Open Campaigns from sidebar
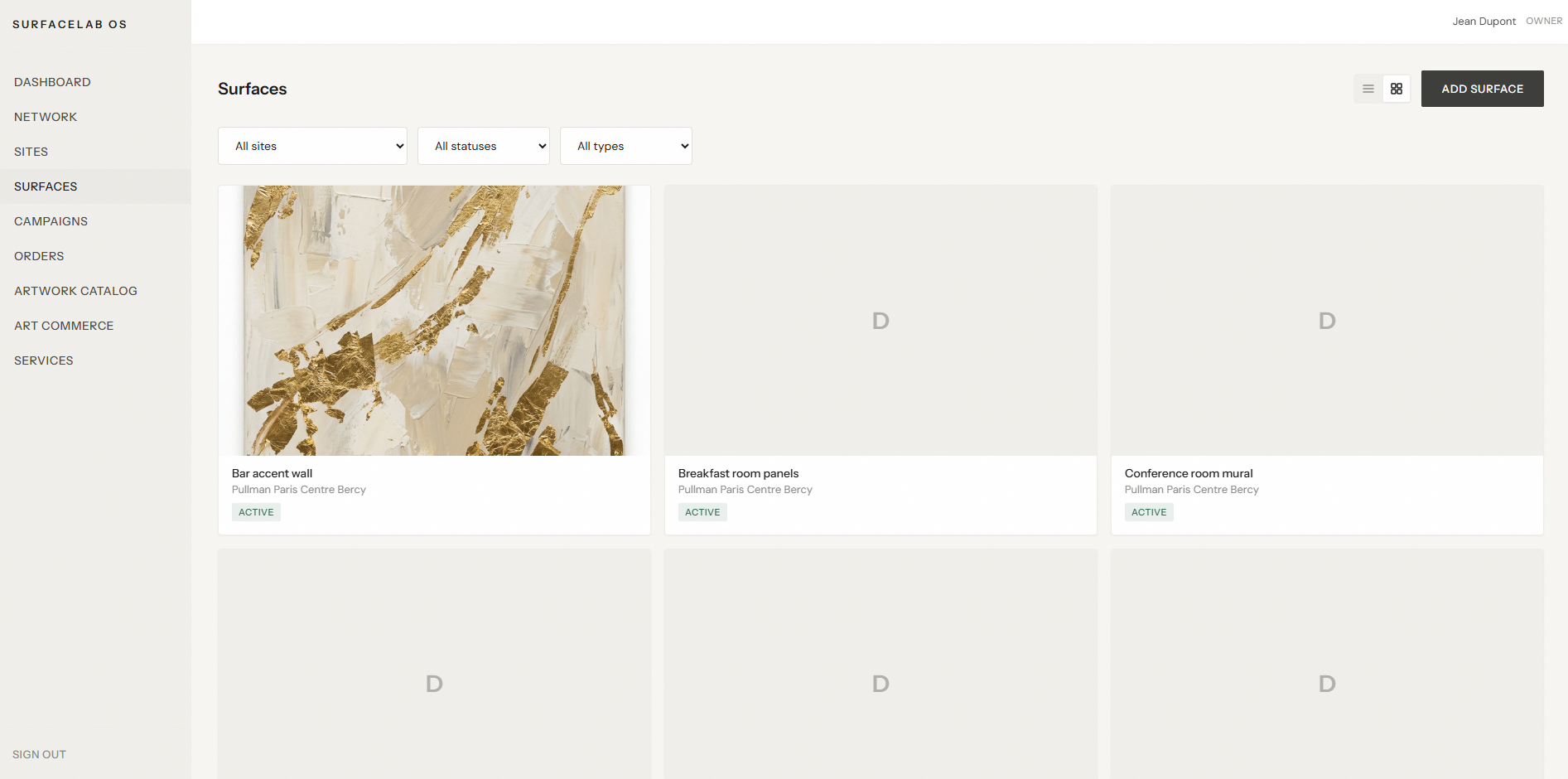 (51, 221)
